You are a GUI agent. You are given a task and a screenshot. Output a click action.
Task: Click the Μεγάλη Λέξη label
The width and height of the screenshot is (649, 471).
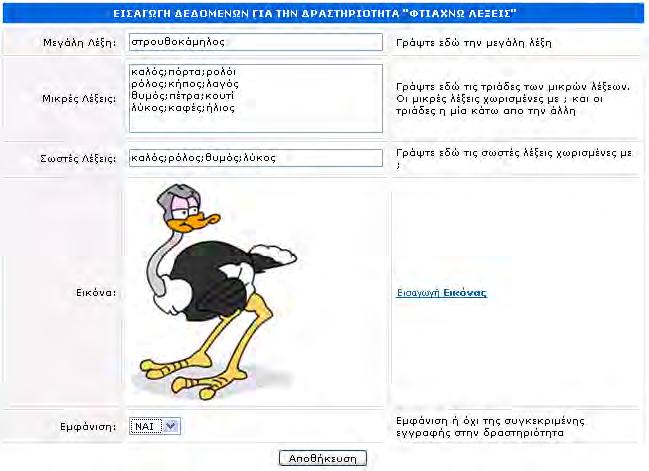click(x=79, y=43)
